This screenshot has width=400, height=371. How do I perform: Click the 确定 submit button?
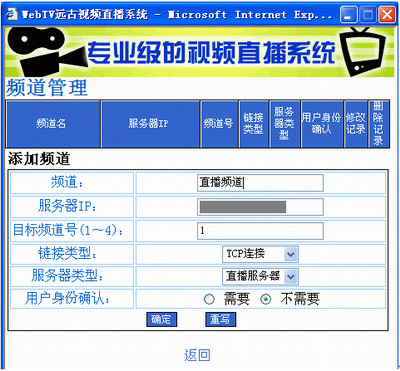pyautogui.click(x=161, y=319)
